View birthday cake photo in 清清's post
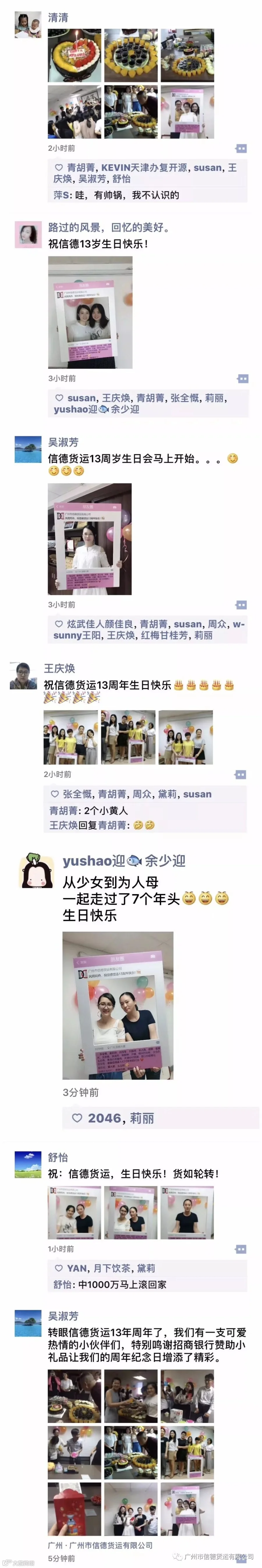The width and height of the screenshot is (262, 1568). click(x=75, y=55)
